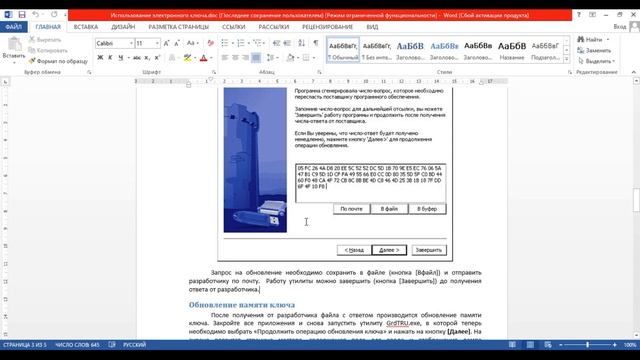Apply shading with the paint bucket icon

[290, 58]
